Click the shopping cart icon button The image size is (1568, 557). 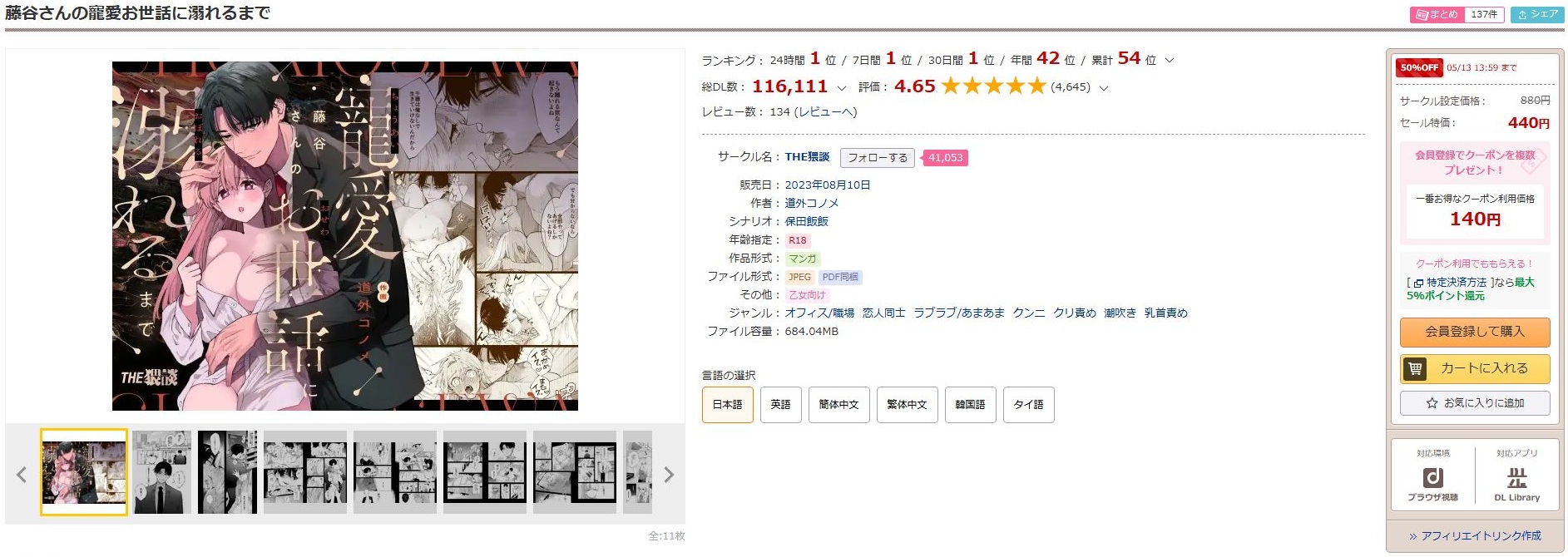(x=1416, y=368)
